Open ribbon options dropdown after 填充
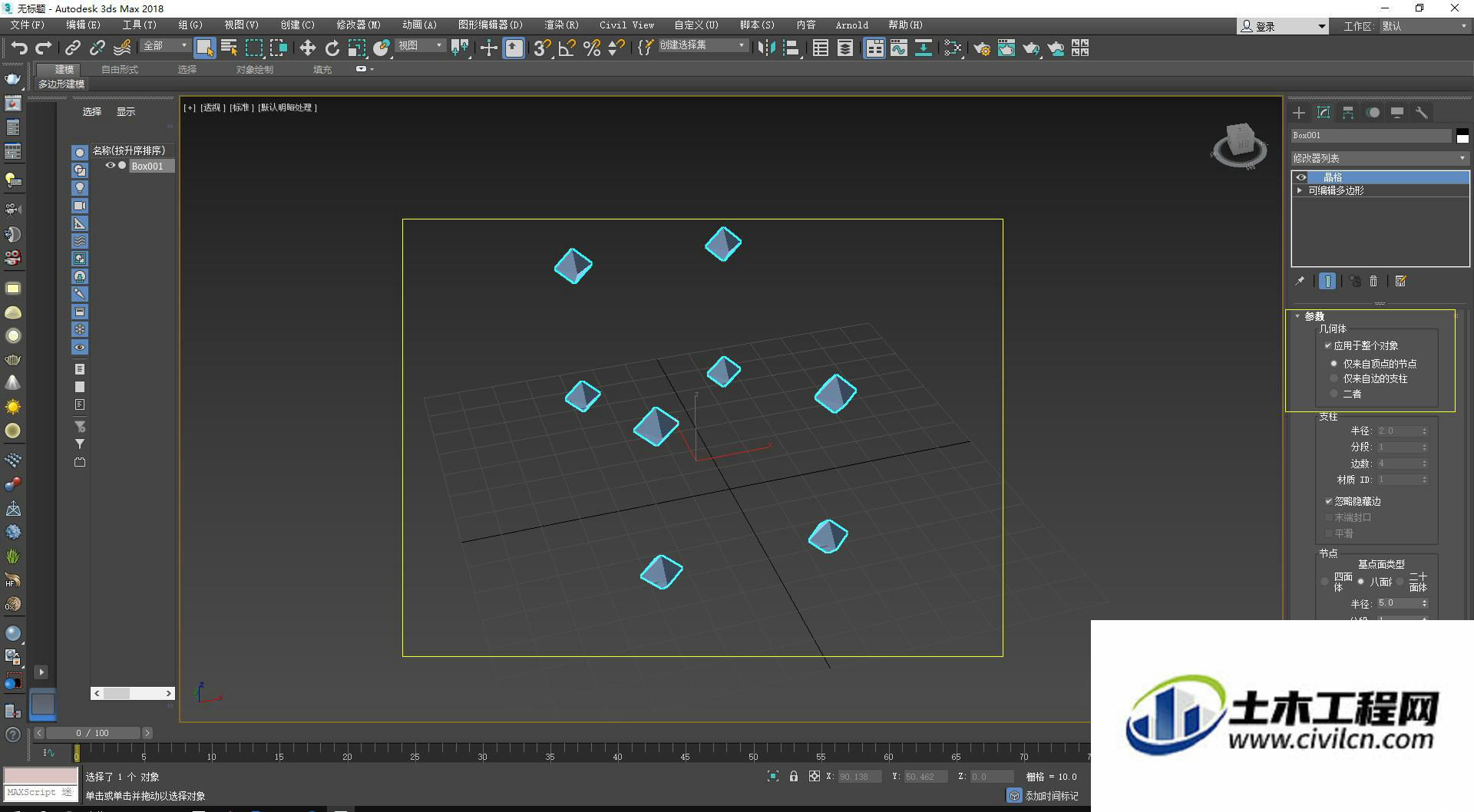 coord(365,69)
